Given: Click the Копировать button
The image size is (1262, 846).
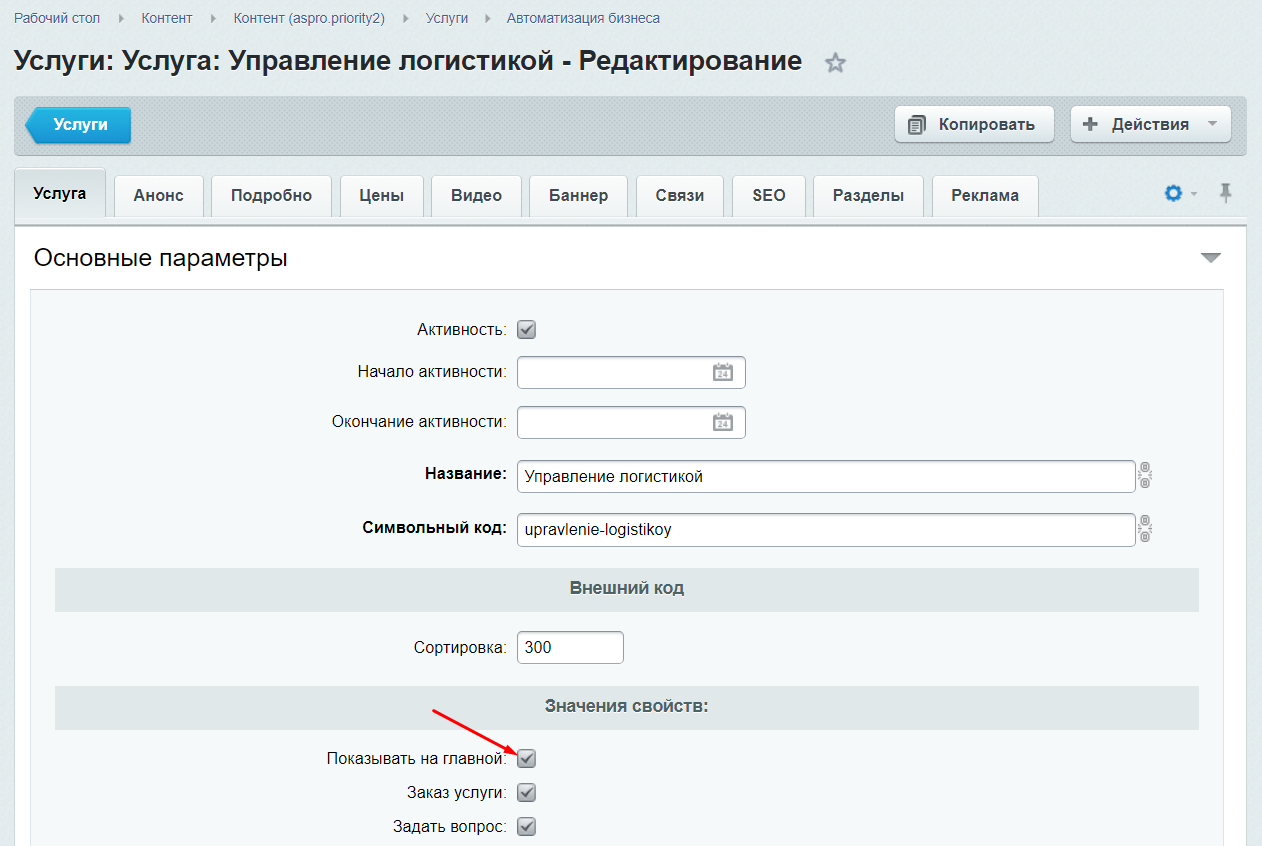Looking at the screenshot, I should coord(974,125).
